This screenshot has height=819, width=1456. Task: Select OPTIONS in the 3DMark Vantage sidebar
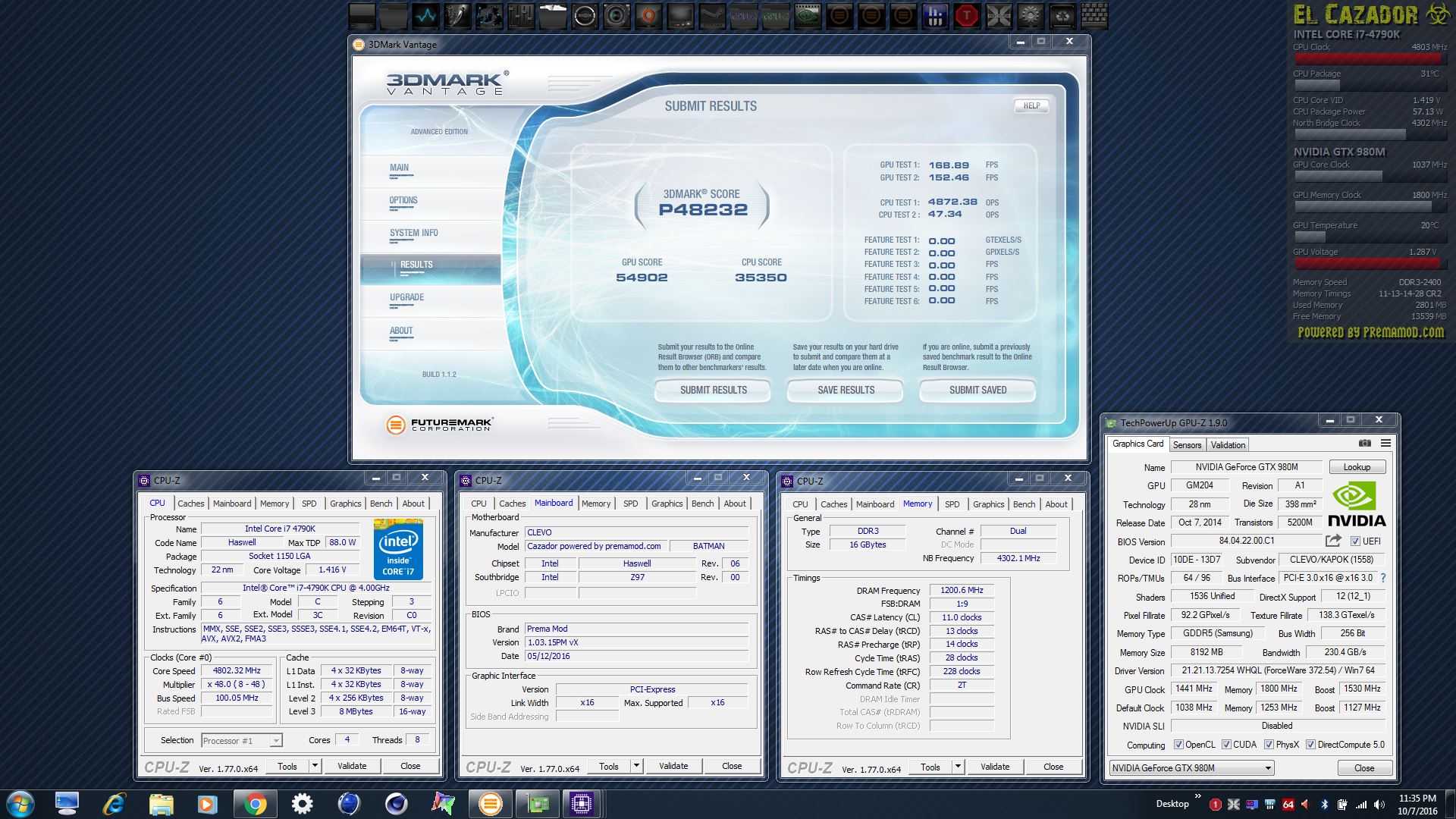click(x=403, y=200)
